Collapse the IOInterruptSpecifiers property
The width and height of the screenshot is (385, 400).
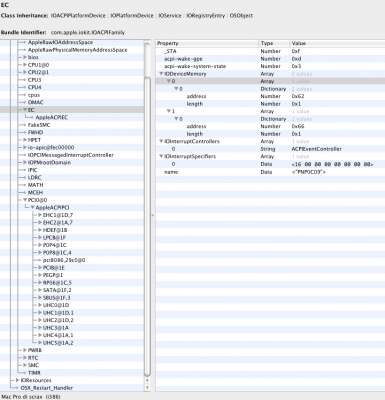[x=161, y=156]
